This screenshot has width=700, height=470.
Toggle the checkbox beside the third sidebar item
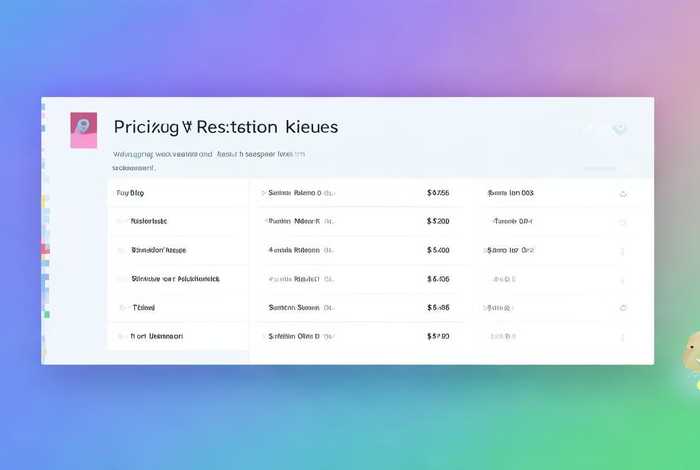point(121,250)
